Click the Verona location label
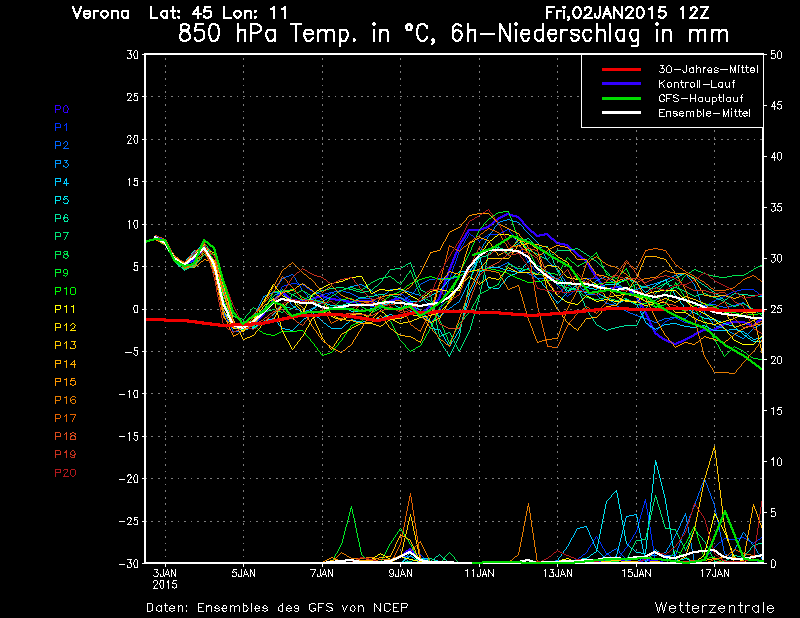Image resolution: width=800 pixels, height=618 pixels. click(x=101, y=13)
